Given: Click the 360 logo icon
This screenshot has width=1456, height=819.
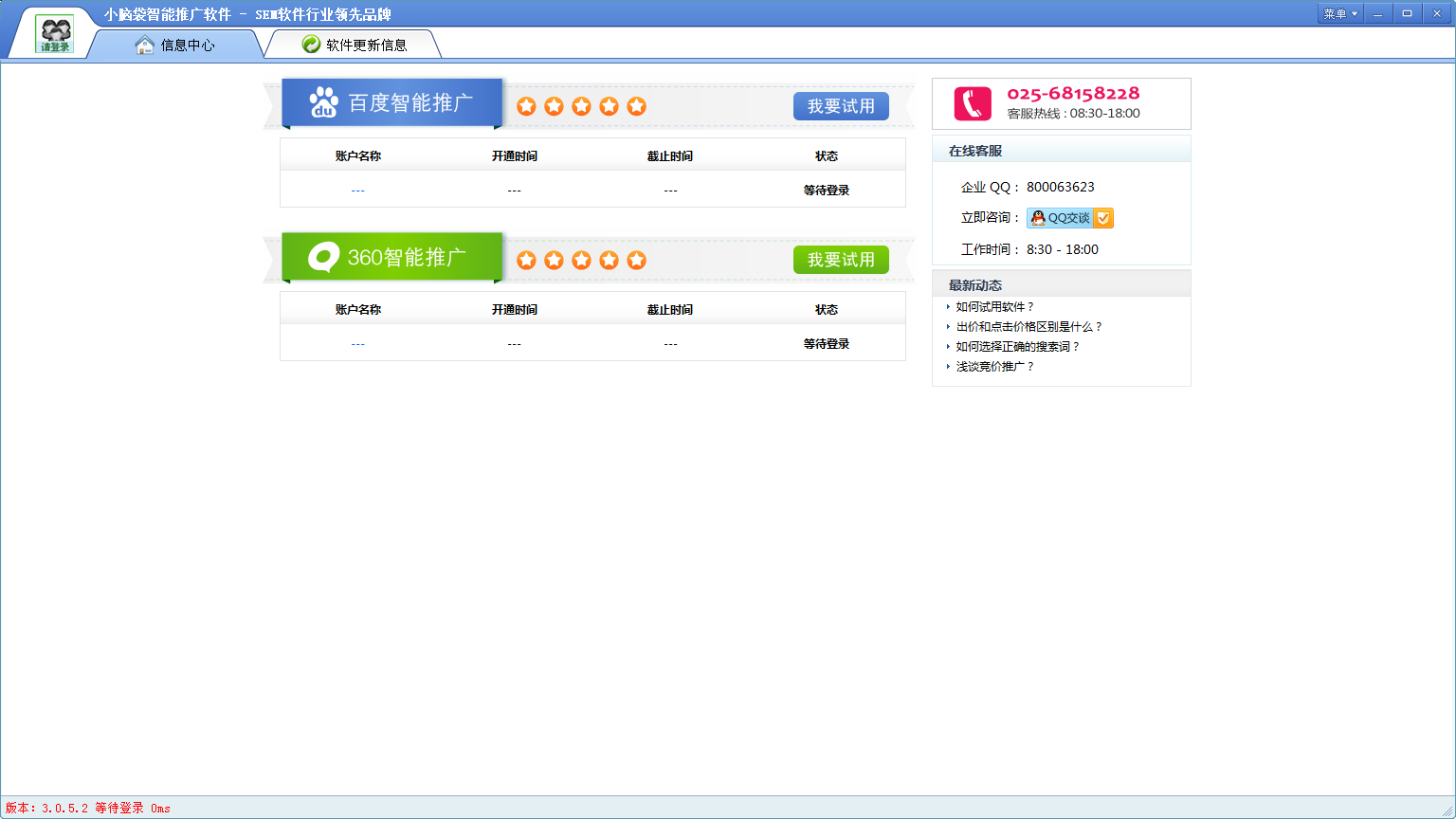Looking at the screenshot, I should 324,257.
